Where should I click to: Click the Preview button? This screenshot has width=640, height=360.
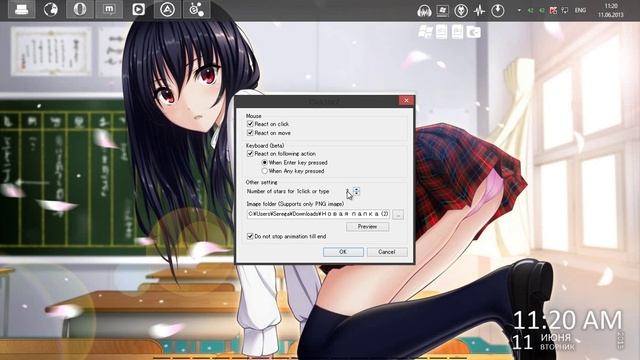(367, 227)
